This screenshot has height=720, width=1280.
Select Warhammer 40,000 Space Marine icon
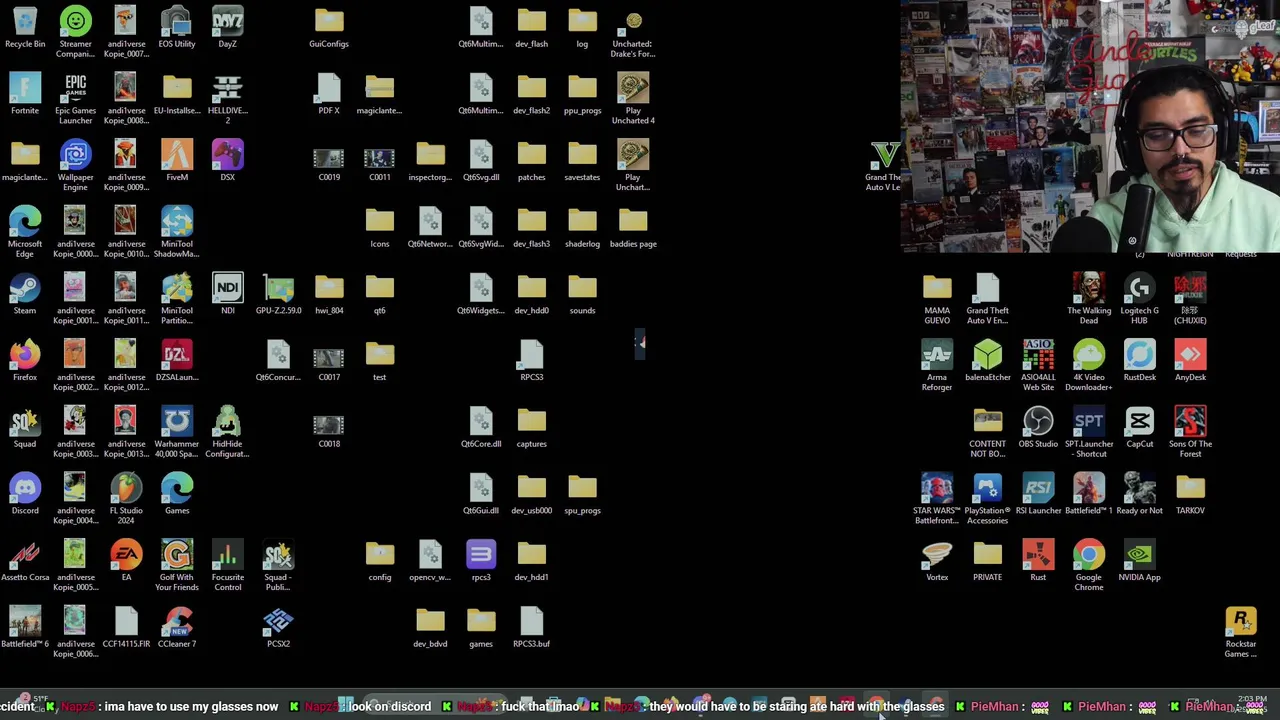177,432
